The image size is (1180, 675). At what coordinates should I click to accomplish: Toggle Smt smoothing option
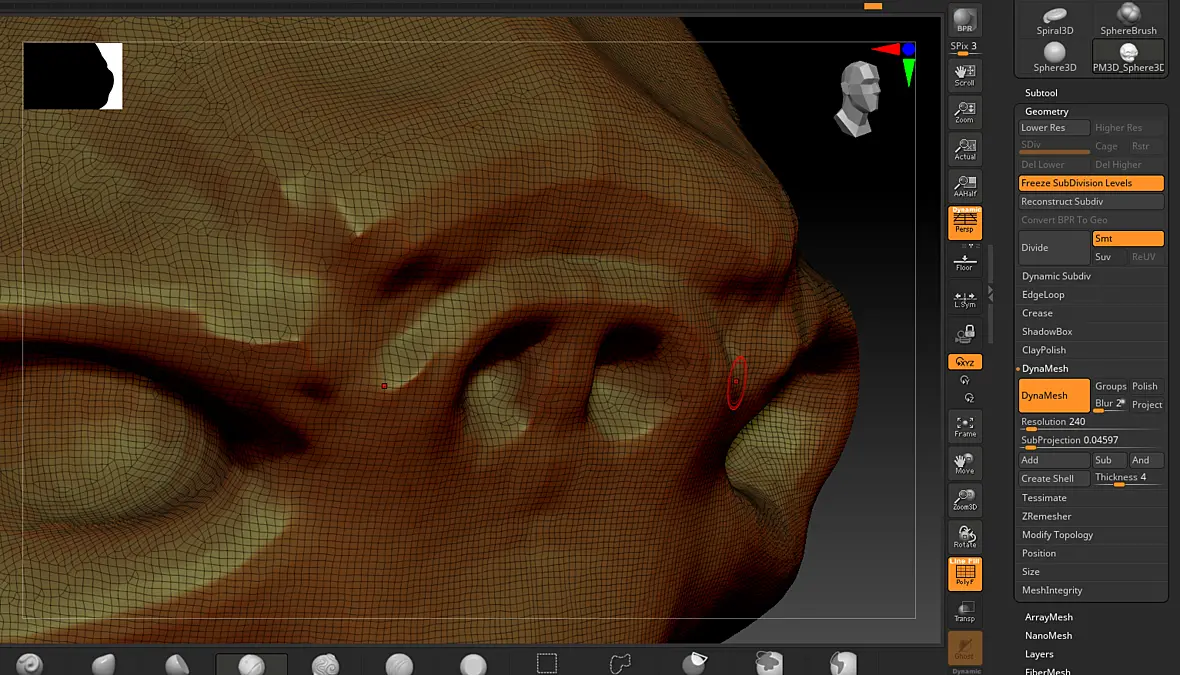point(1128,239)
